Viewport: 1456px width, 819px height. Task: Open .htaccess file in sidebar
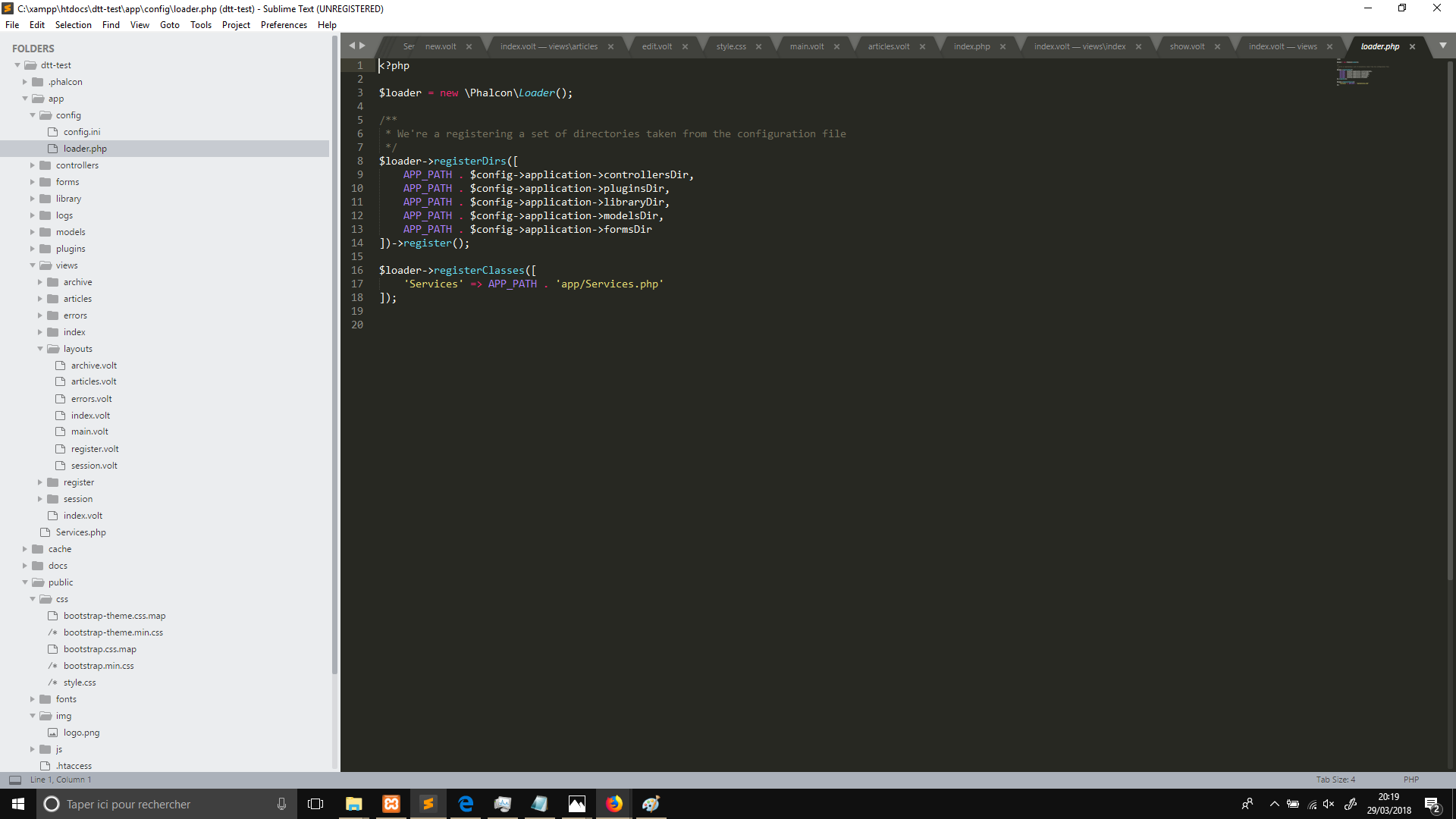click(74, 766)
